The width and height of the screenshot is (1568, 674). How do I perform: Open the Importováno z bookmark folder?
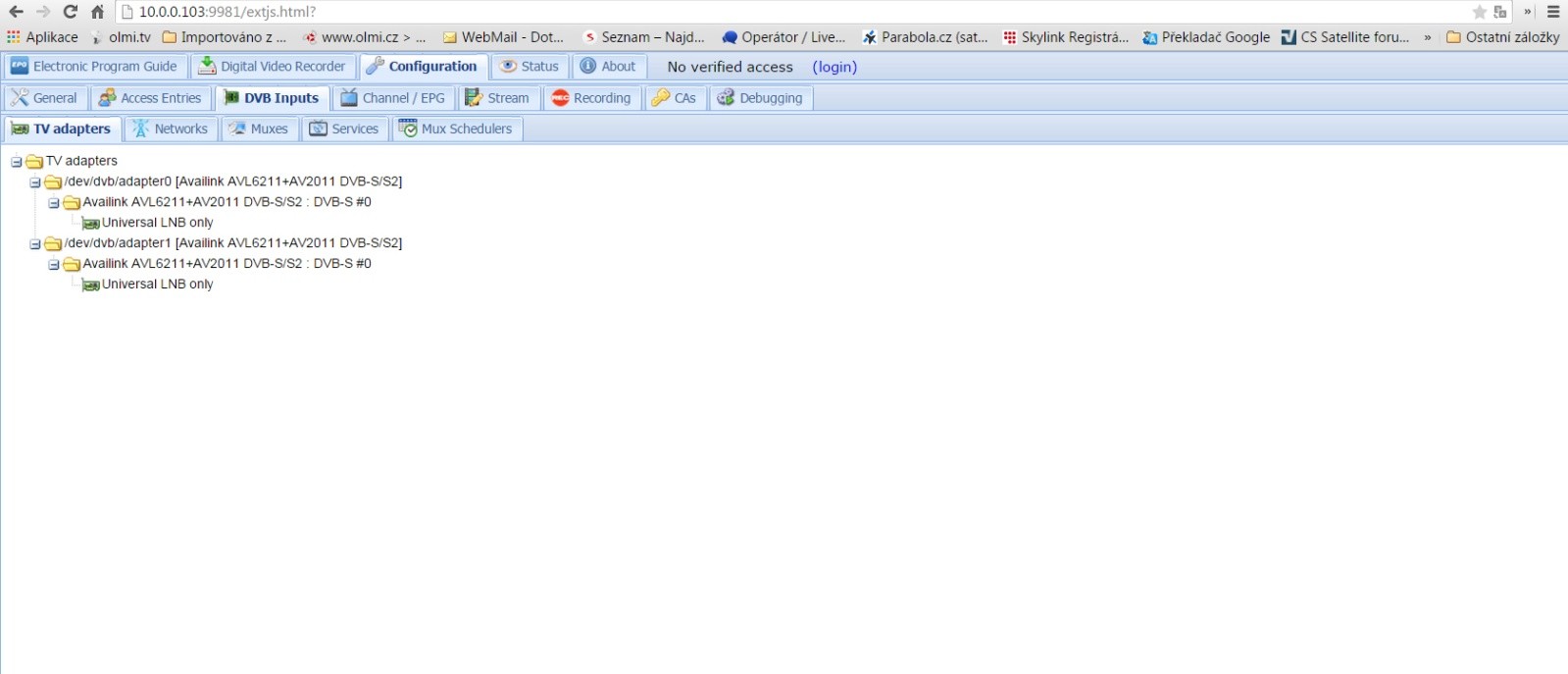[x=225, y=37]
